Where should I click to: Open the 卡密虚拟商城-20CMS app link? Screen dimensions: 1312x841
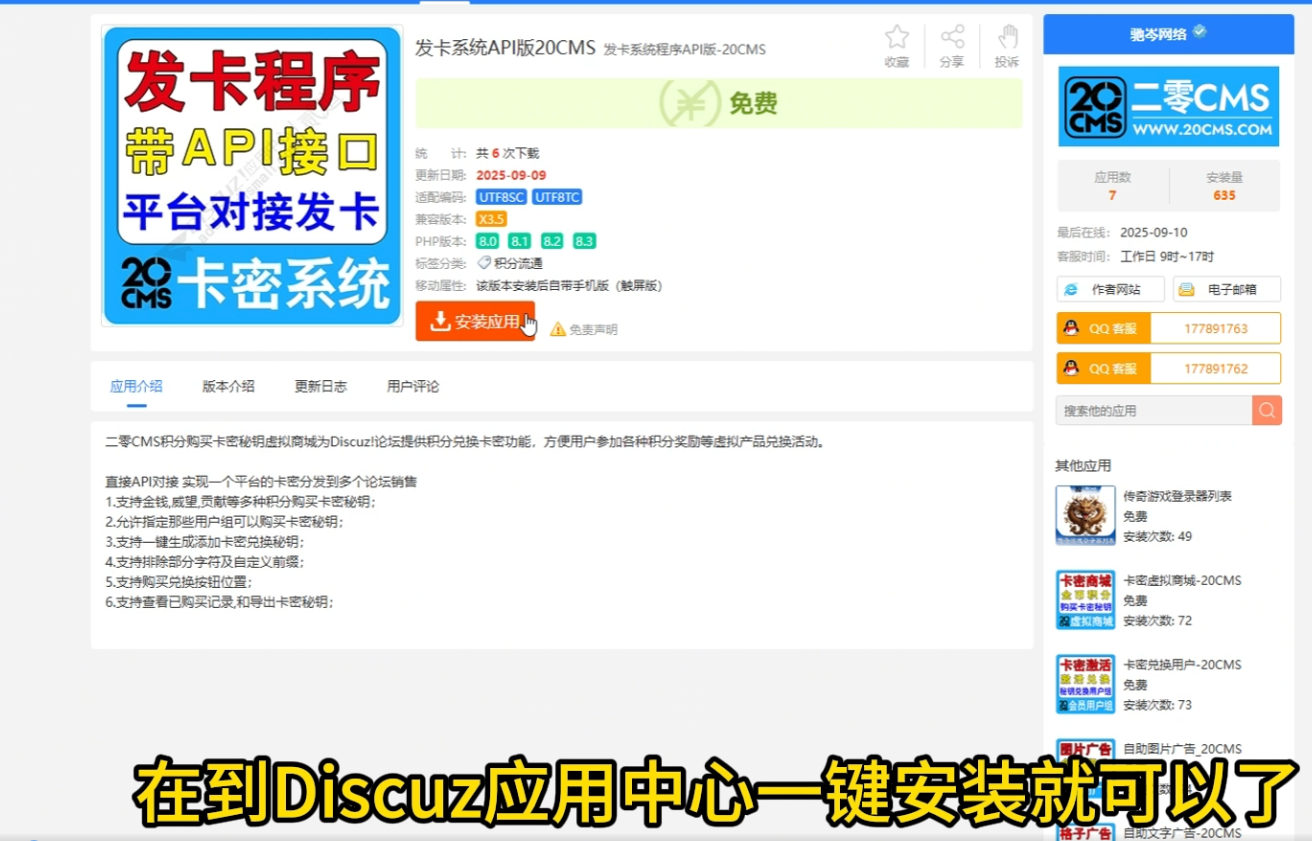[1182, 580]
